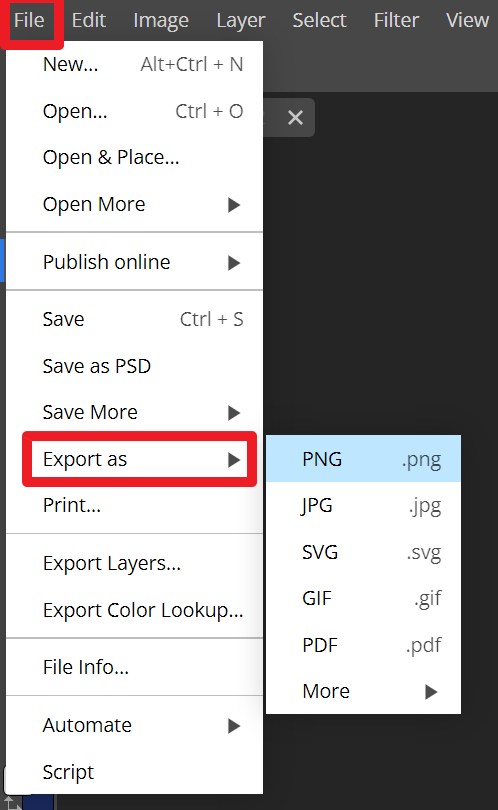Open the File menu
The width and height of the screenshot is (498, 810).
point(30,21)
